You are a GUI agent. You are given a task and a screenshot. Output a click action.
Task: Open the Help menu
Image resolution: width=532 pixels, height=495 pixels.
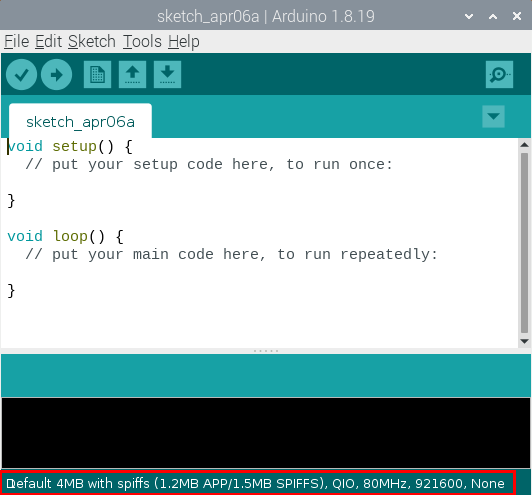[184, 42]
